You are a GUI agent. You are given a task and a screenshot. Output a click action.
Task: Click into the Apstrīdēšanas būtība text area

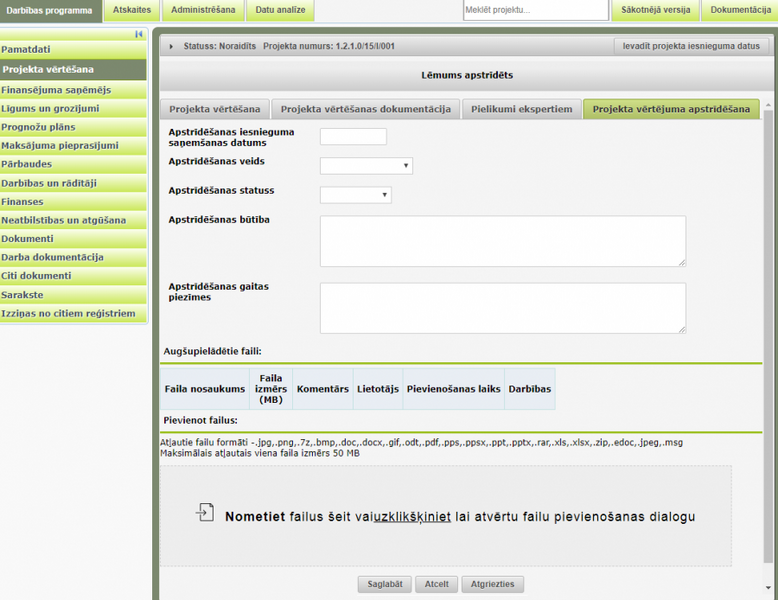click(x=502, y=241)
